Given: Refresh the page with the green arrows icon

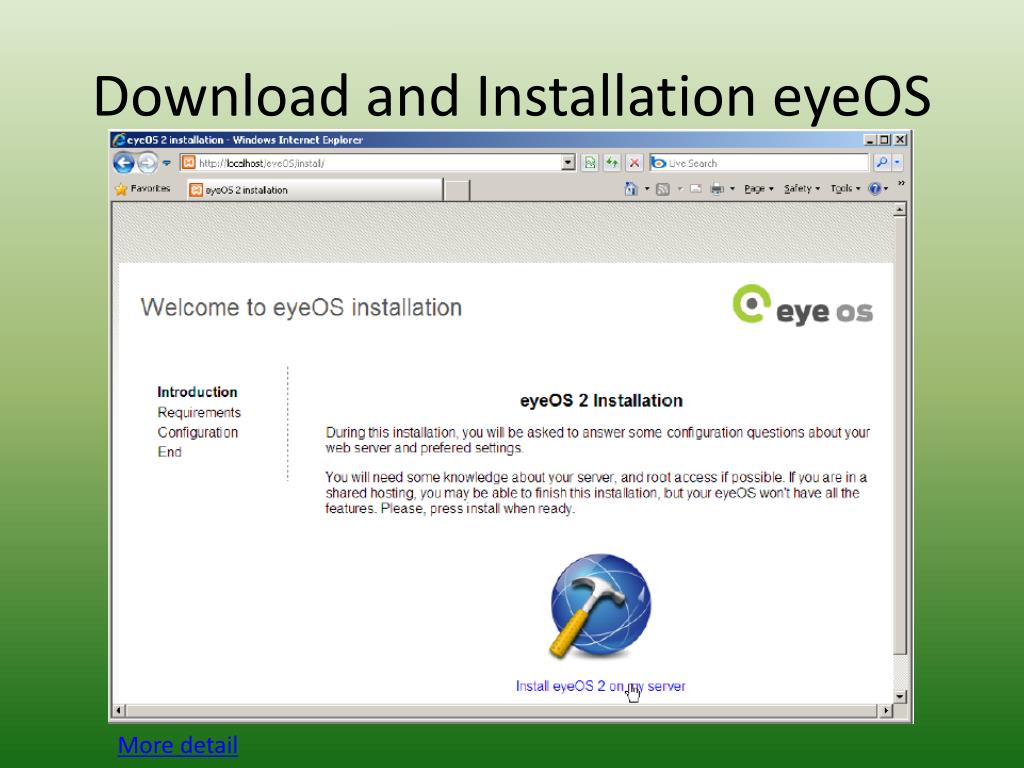Looking at the screenshot, I should (612, 163).
